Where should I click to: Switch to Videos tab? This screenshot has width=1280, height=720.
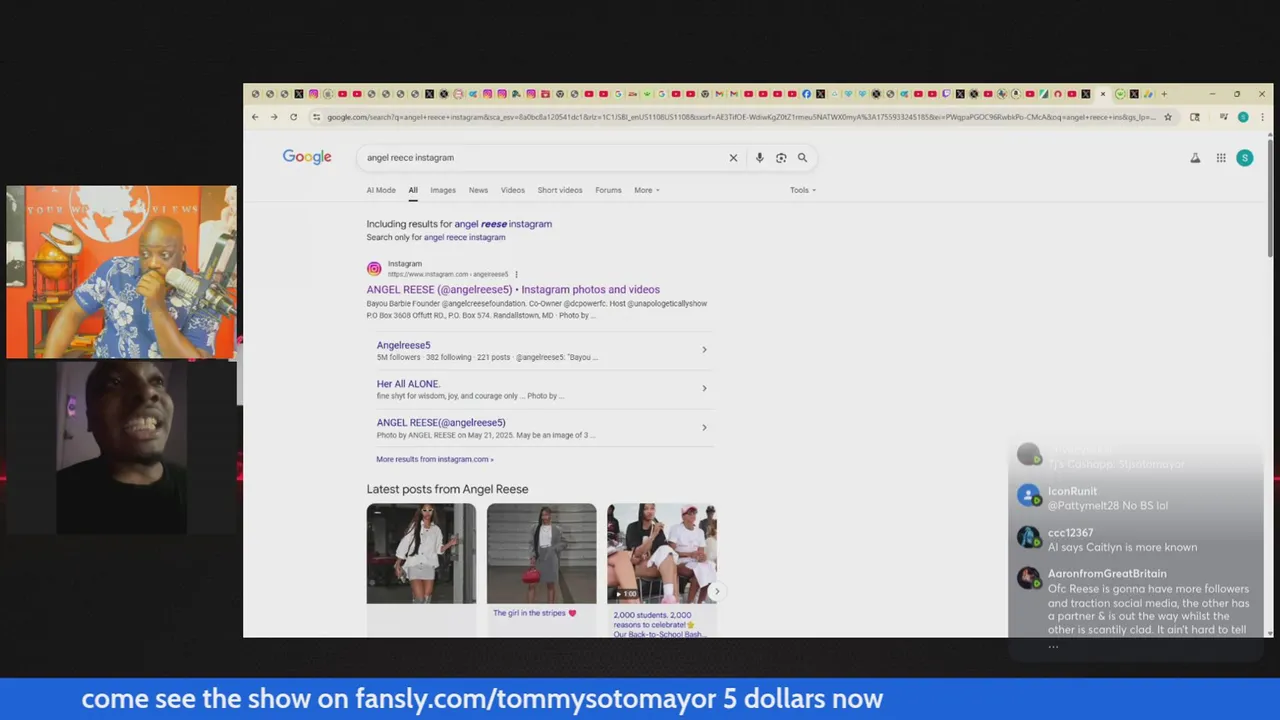click(512, 190)
